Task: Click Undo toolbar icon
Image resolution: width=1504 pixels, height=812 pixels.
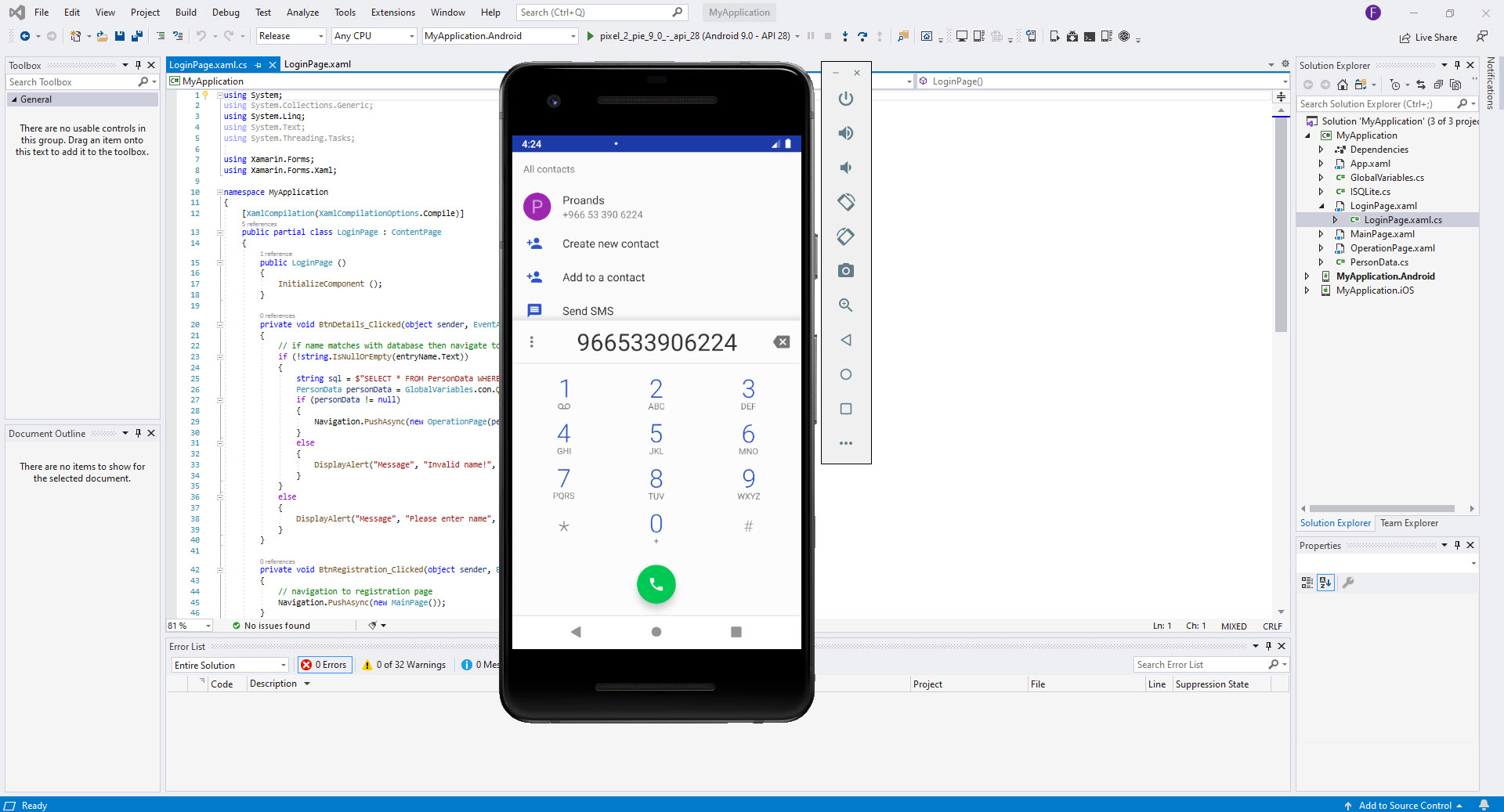Action: (201, 36)
